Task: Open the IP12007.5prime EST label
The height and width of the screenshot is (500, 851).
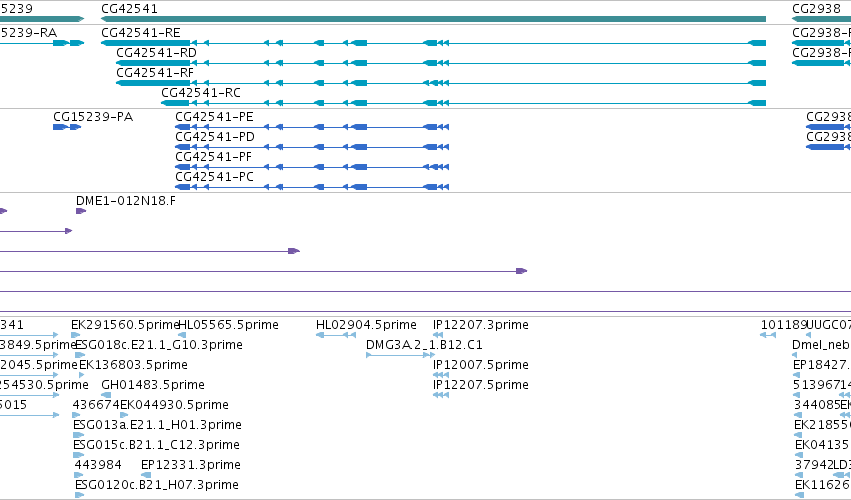Action: pos(481,365)
